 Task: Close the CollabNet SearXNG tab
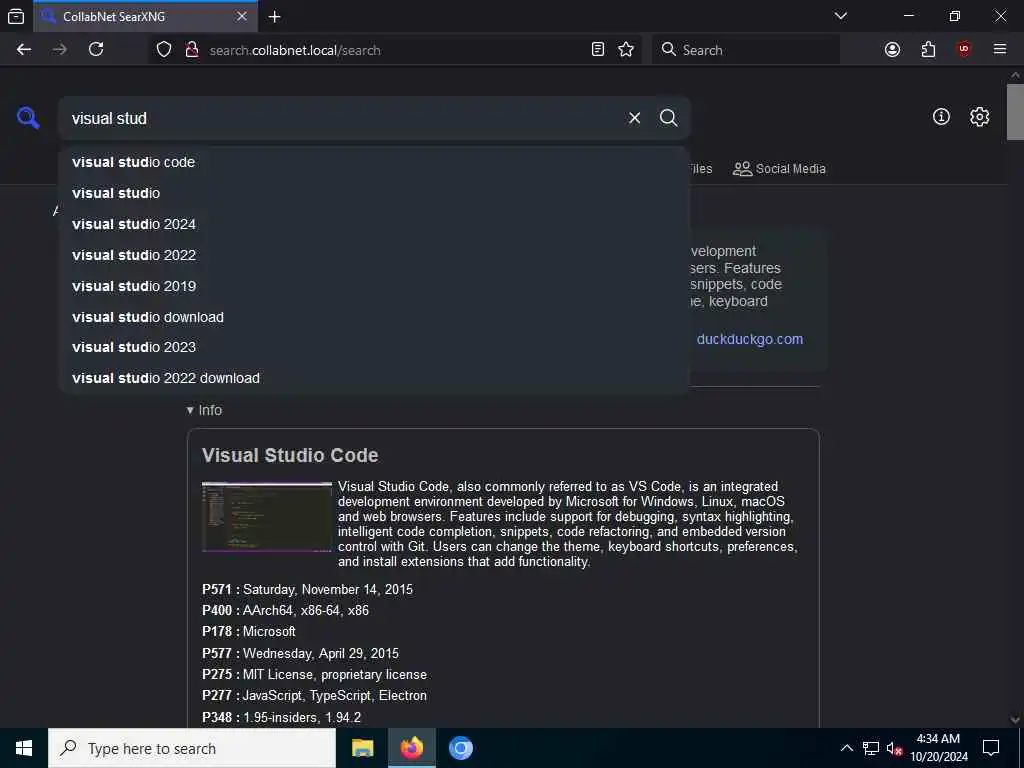242,16
